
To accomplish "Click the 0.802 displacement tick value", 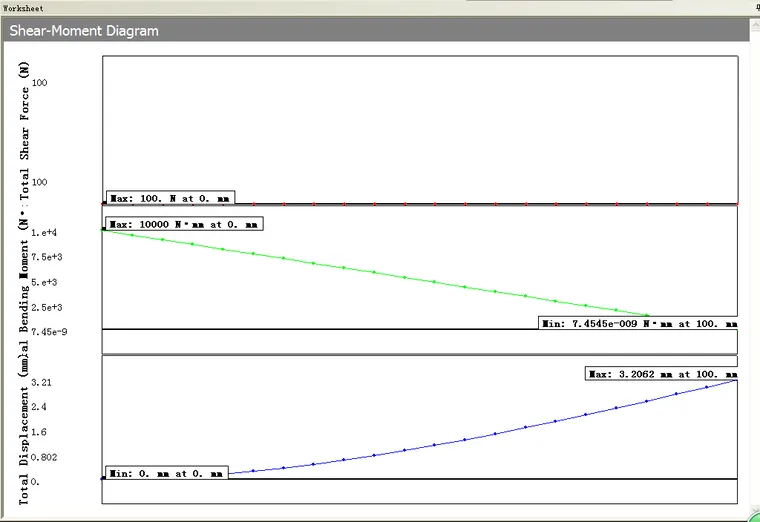I will tap(44, 457).
